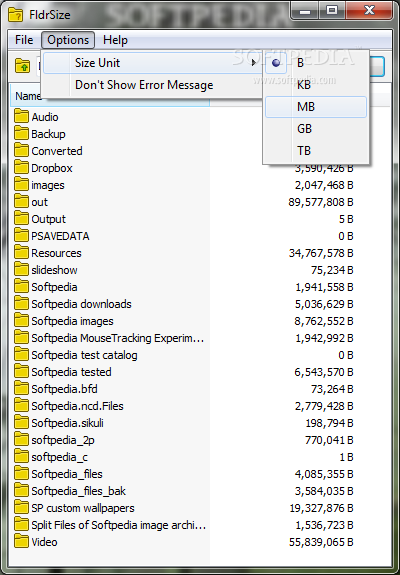Screen dimensions: 400x575
Task: Click the out folder icon
Action: tap(21, 202)
